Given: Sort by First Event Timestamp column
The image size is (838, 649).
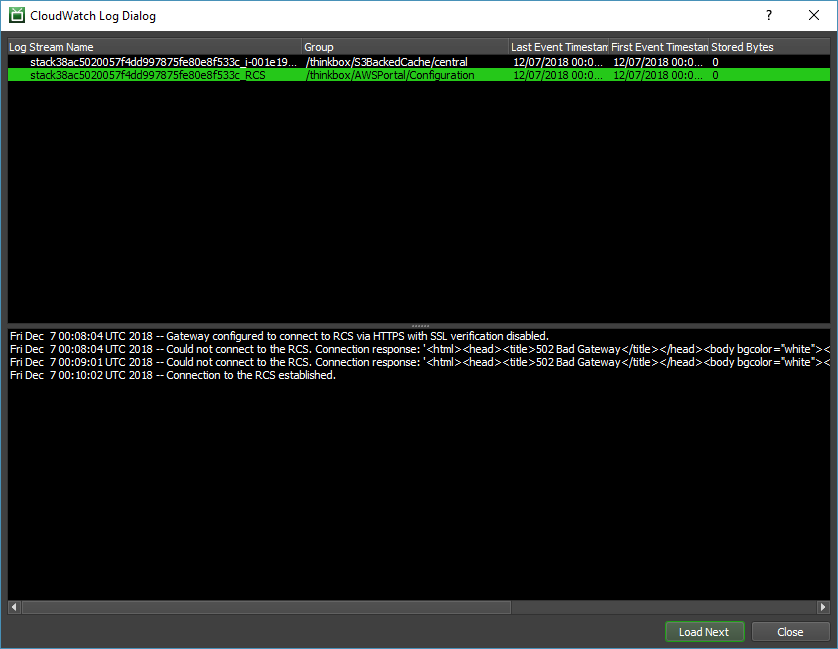Looking at the screenshot, I should click(x=659, y=47).
